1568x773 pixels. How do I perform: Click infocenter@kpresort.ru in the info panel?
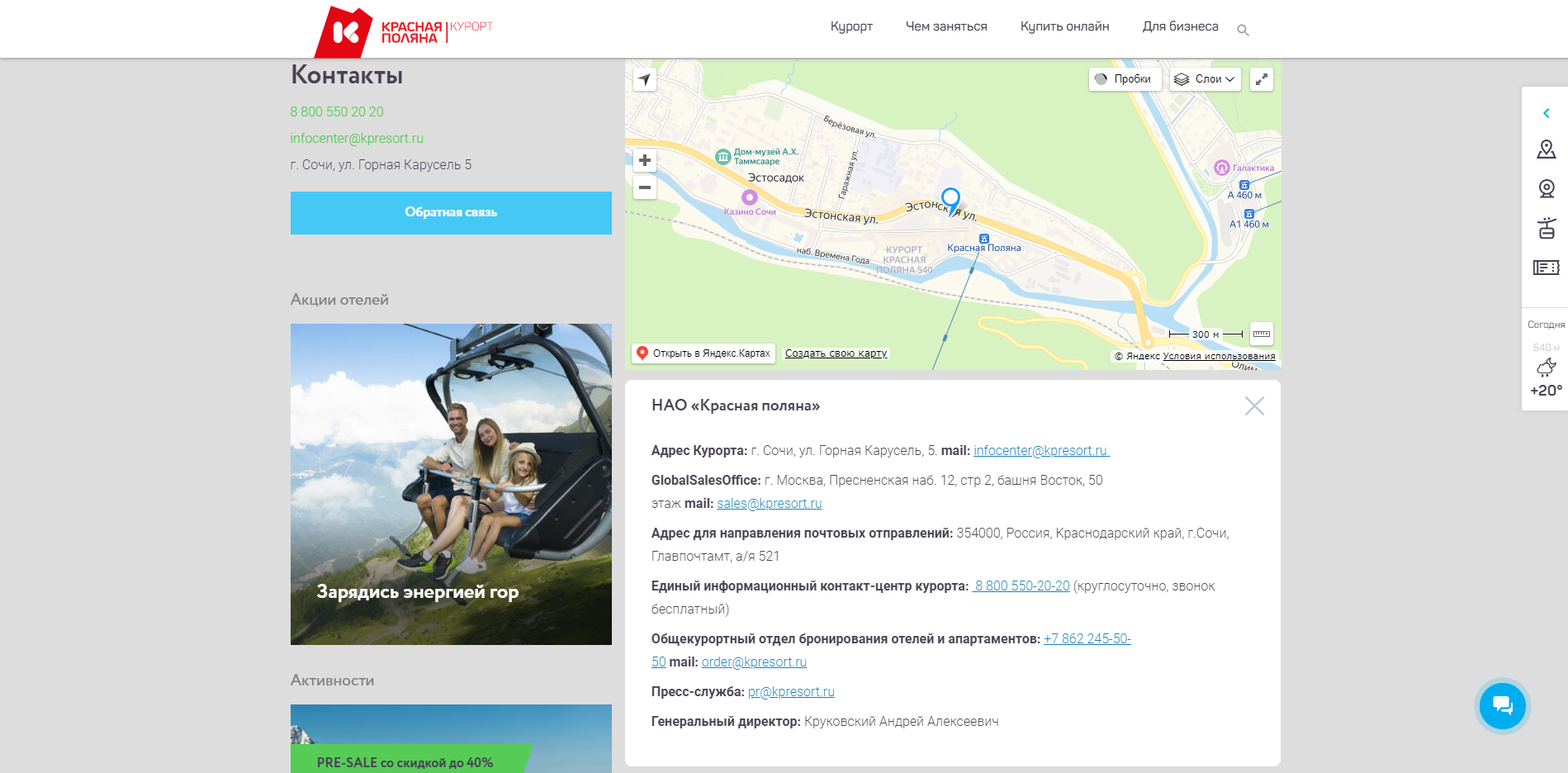[x=1041, y=451]
